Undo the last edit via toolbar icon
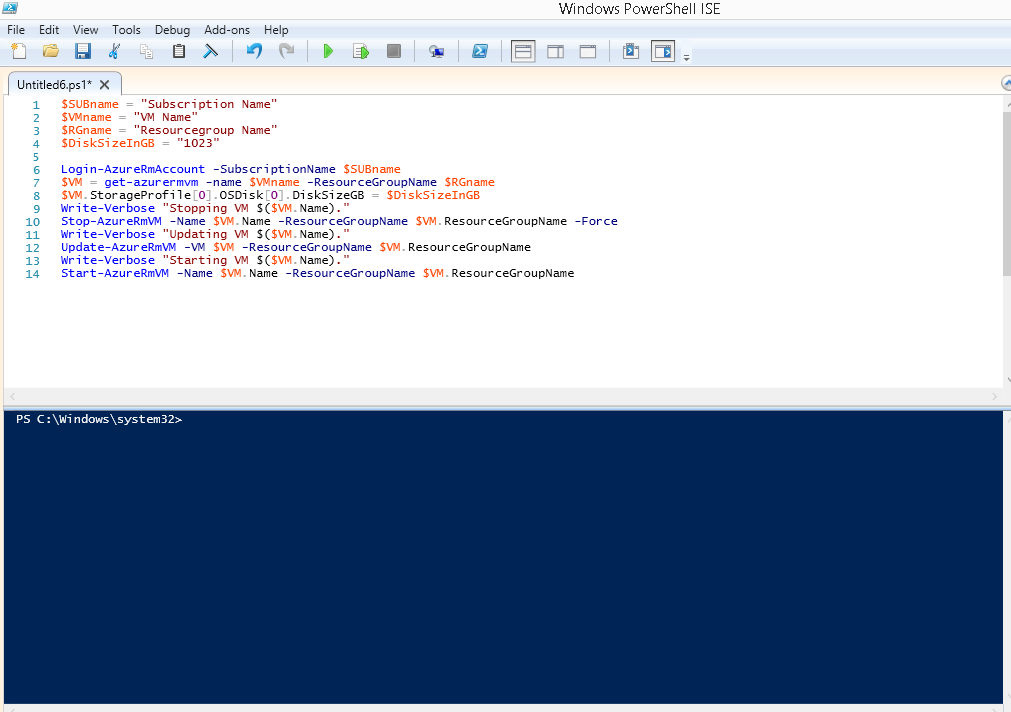 tap(257, 50)
